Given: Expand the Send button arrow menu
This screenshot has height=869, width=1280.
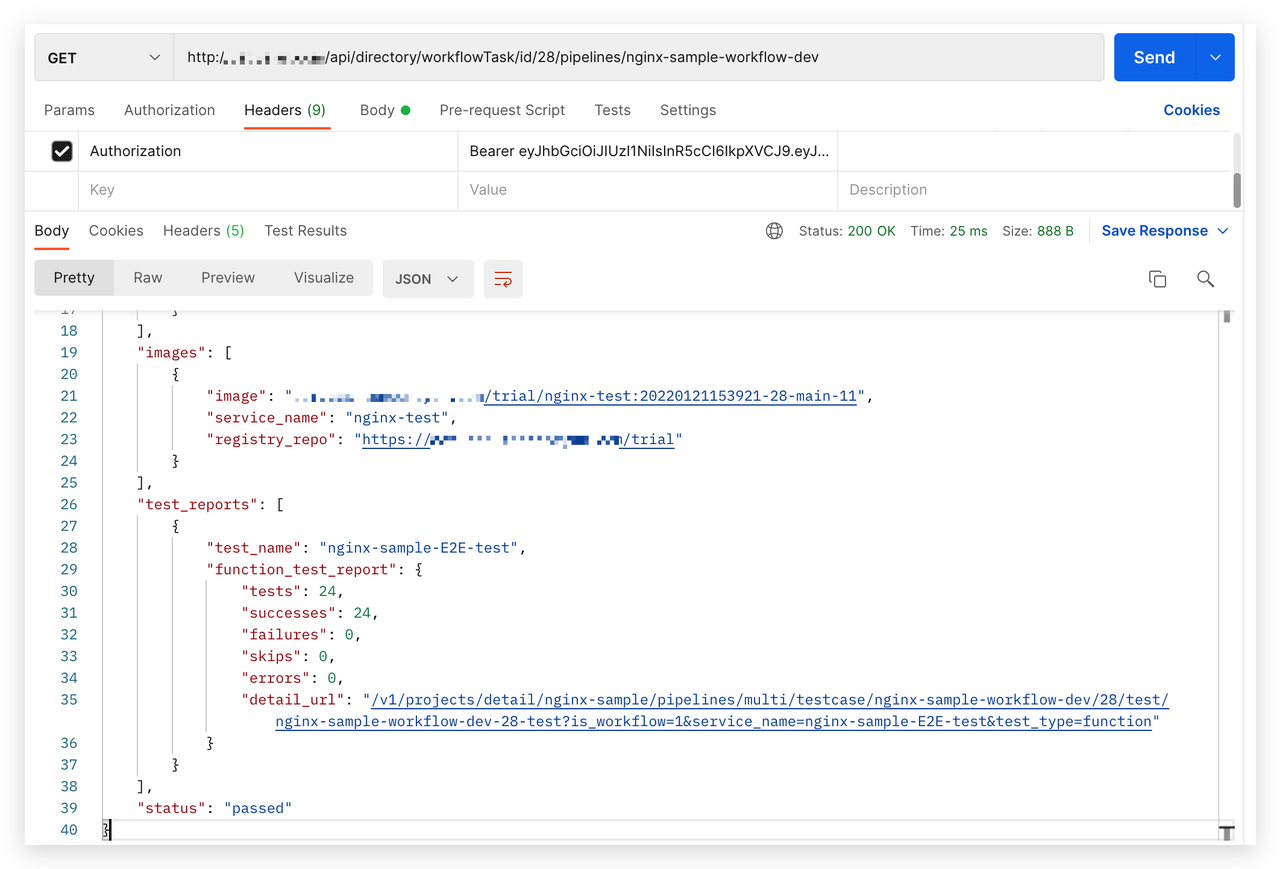Looking at the screenshot, I should pyautogui.click(x=1215, y=58).
